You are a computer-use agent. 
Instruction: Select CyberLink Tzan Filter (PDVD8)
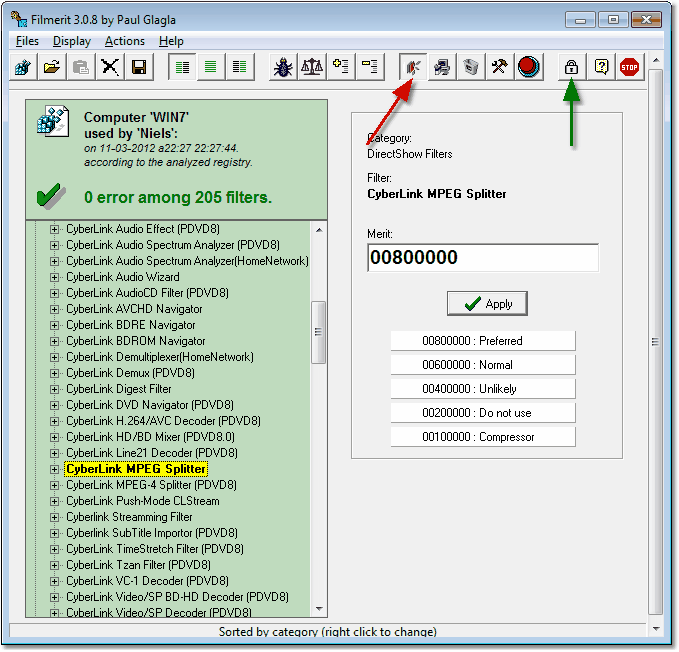coord(138,565)
